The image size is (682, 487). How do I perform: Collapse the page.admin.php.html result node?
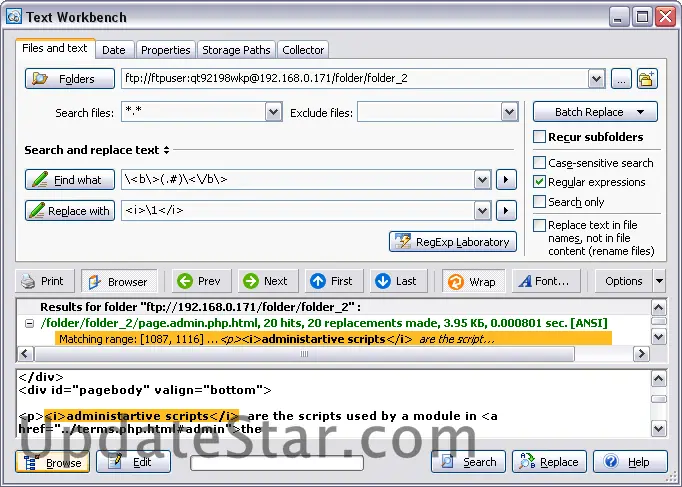click(x=29, y=324)
